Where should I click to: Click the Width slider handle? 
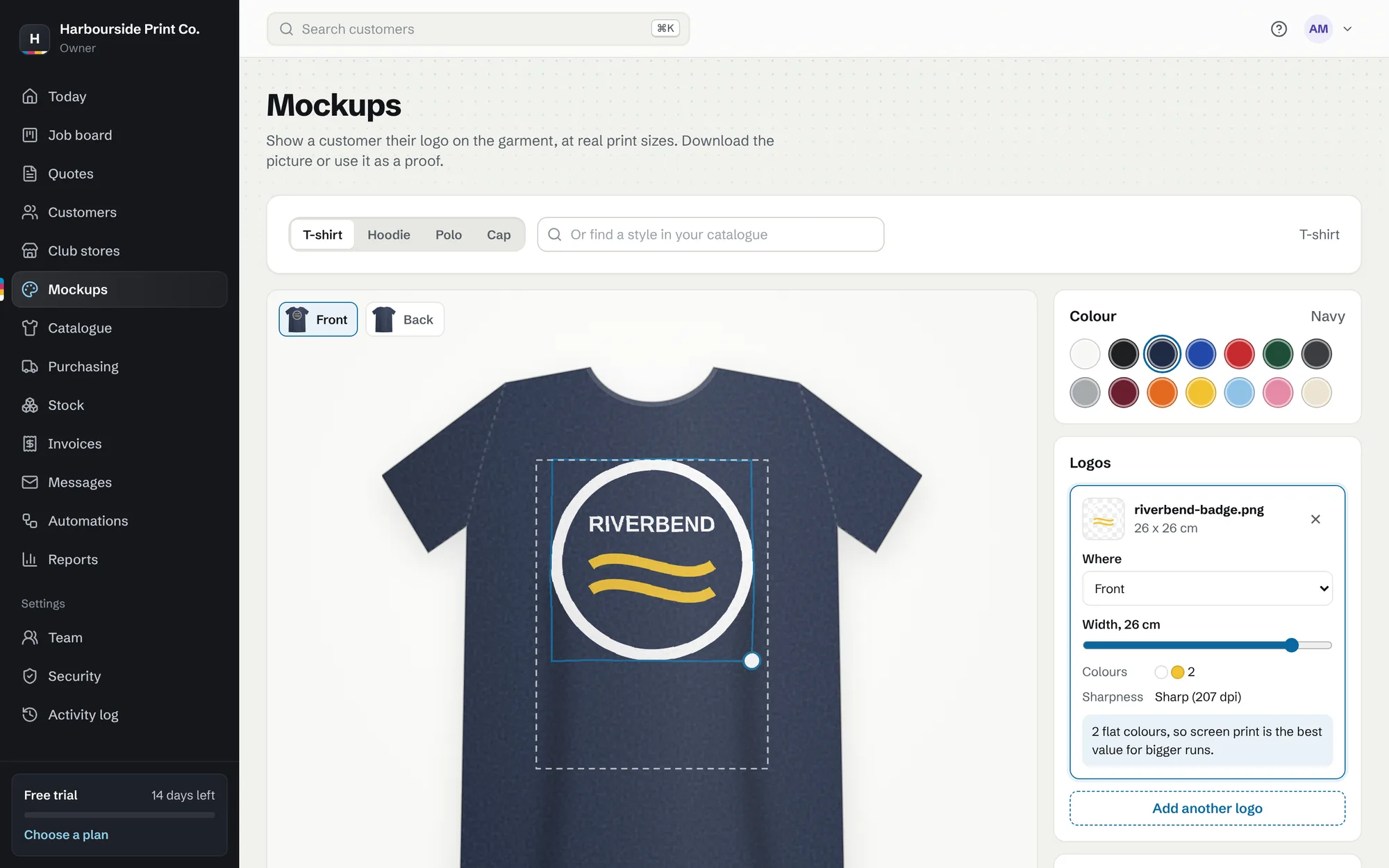tap(1292, 645)
